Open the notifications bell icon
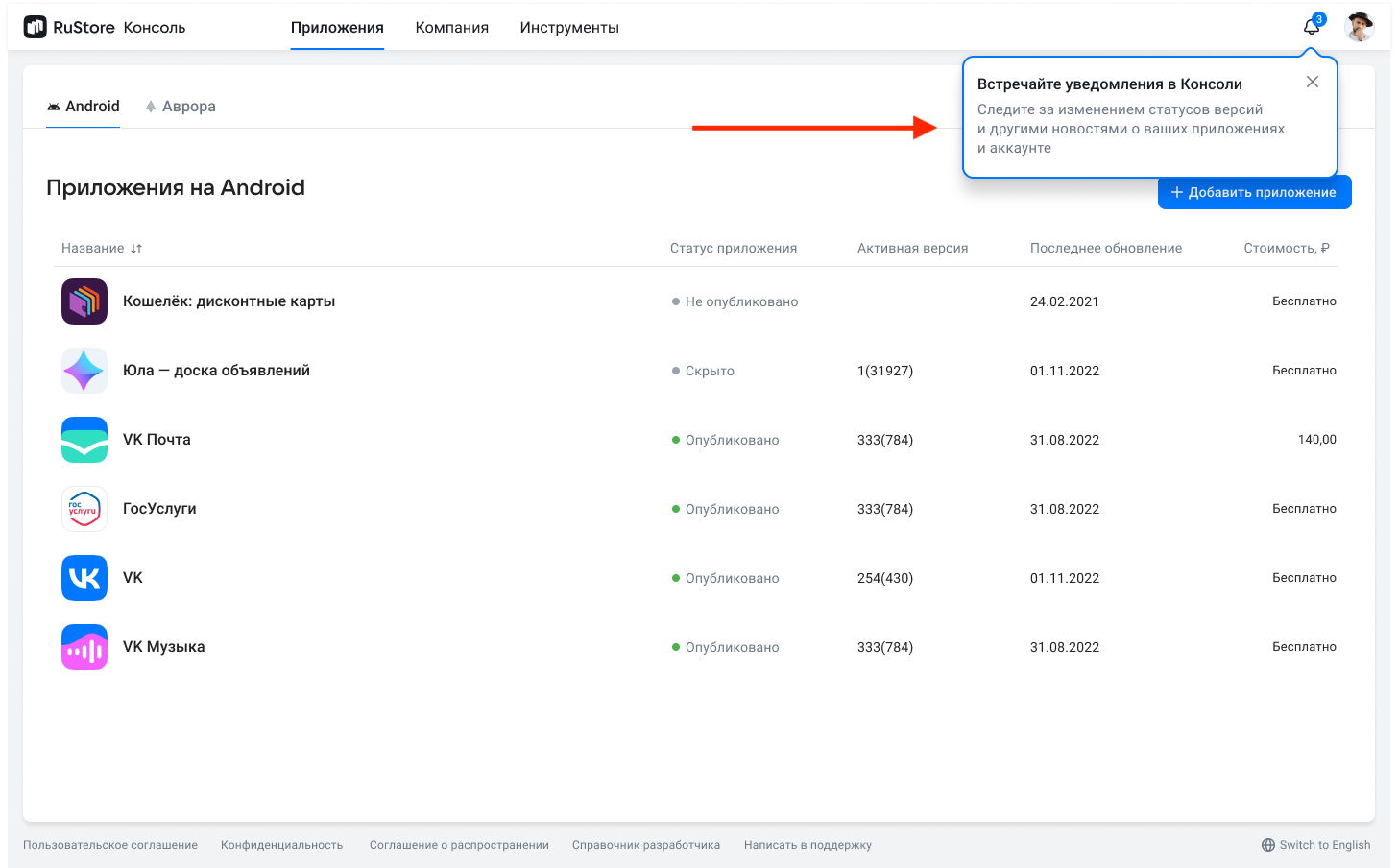Viewport: 1398px width, 868px height. [x=1312, y=27]
